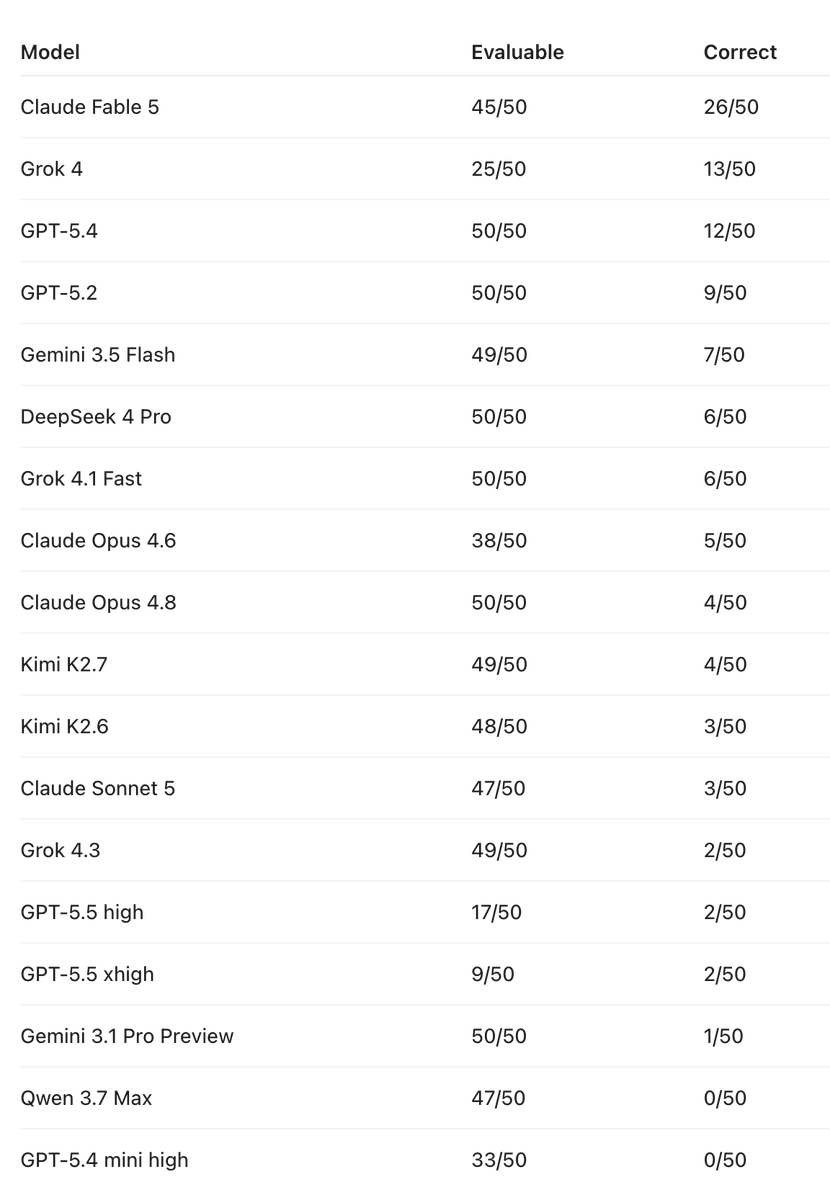Viewport: 830px width, 1200px height.
Task: Select Gemini 3.1 Pro Preview label
Action: pos(127,1037)
